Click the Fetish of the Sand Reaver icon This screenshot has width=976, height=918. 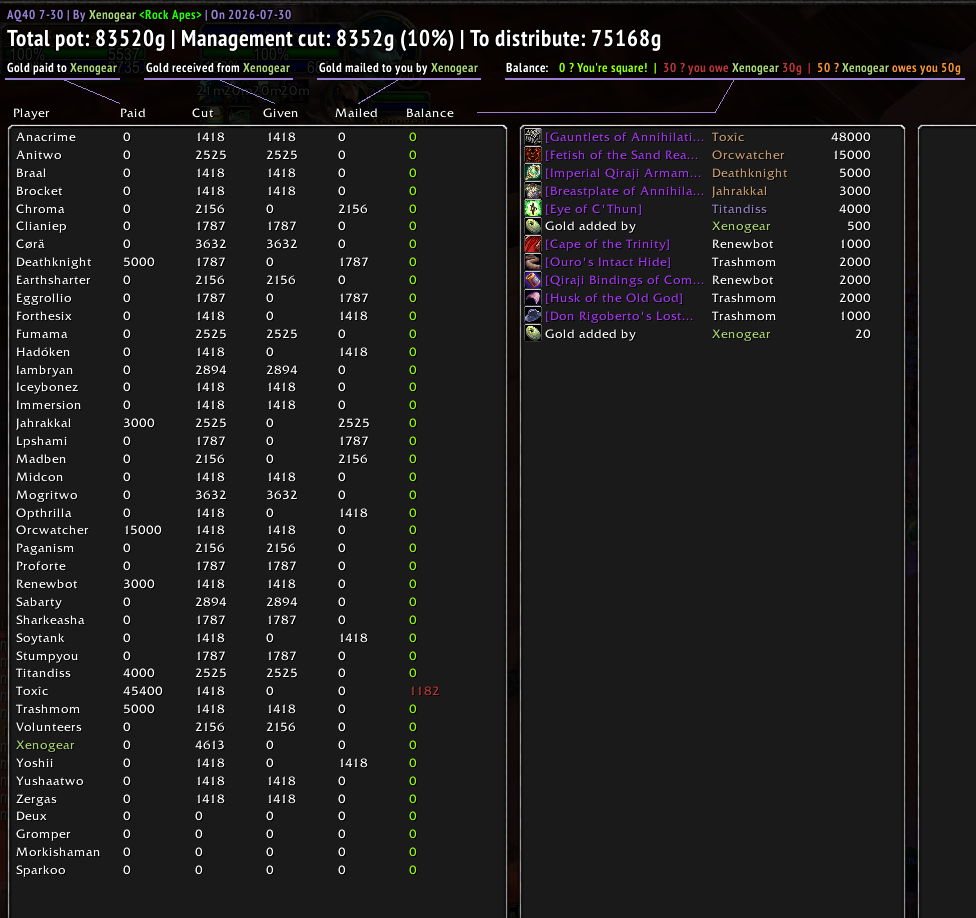click(533, 154)
